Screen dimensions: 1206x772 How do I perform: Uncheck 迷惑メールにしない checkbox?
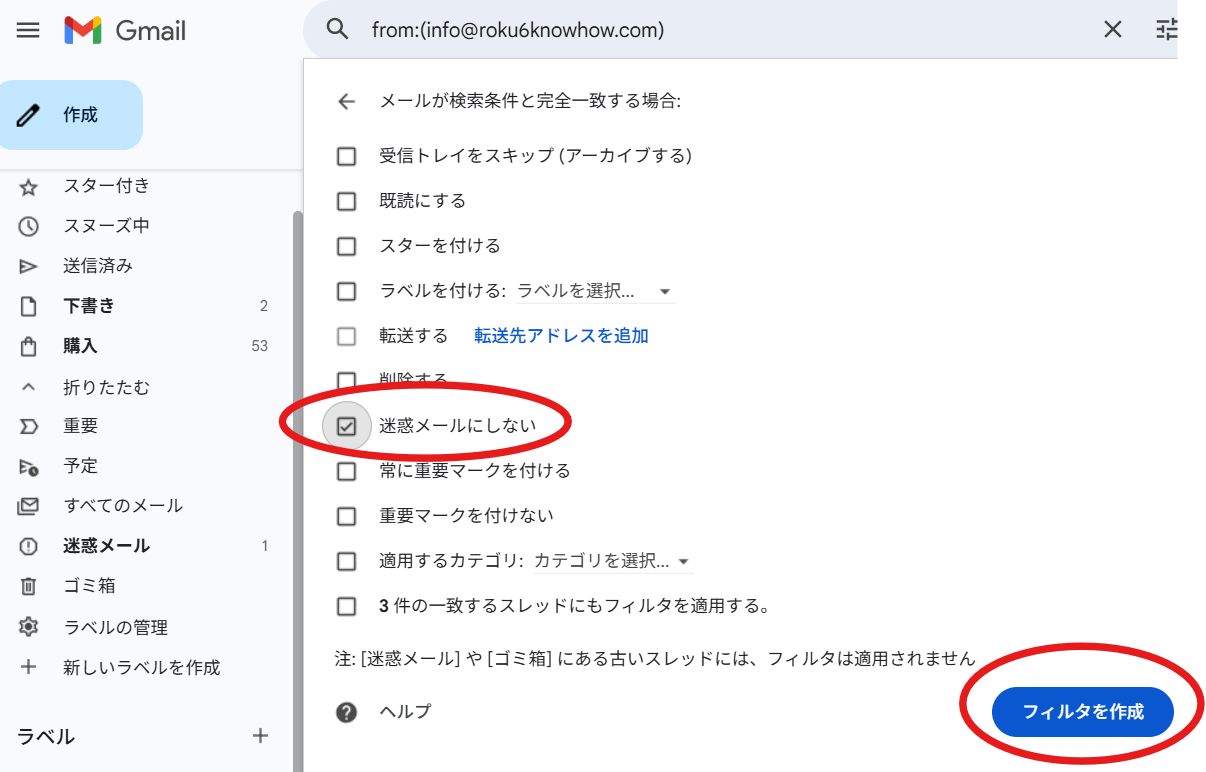(x=347, y=426)
